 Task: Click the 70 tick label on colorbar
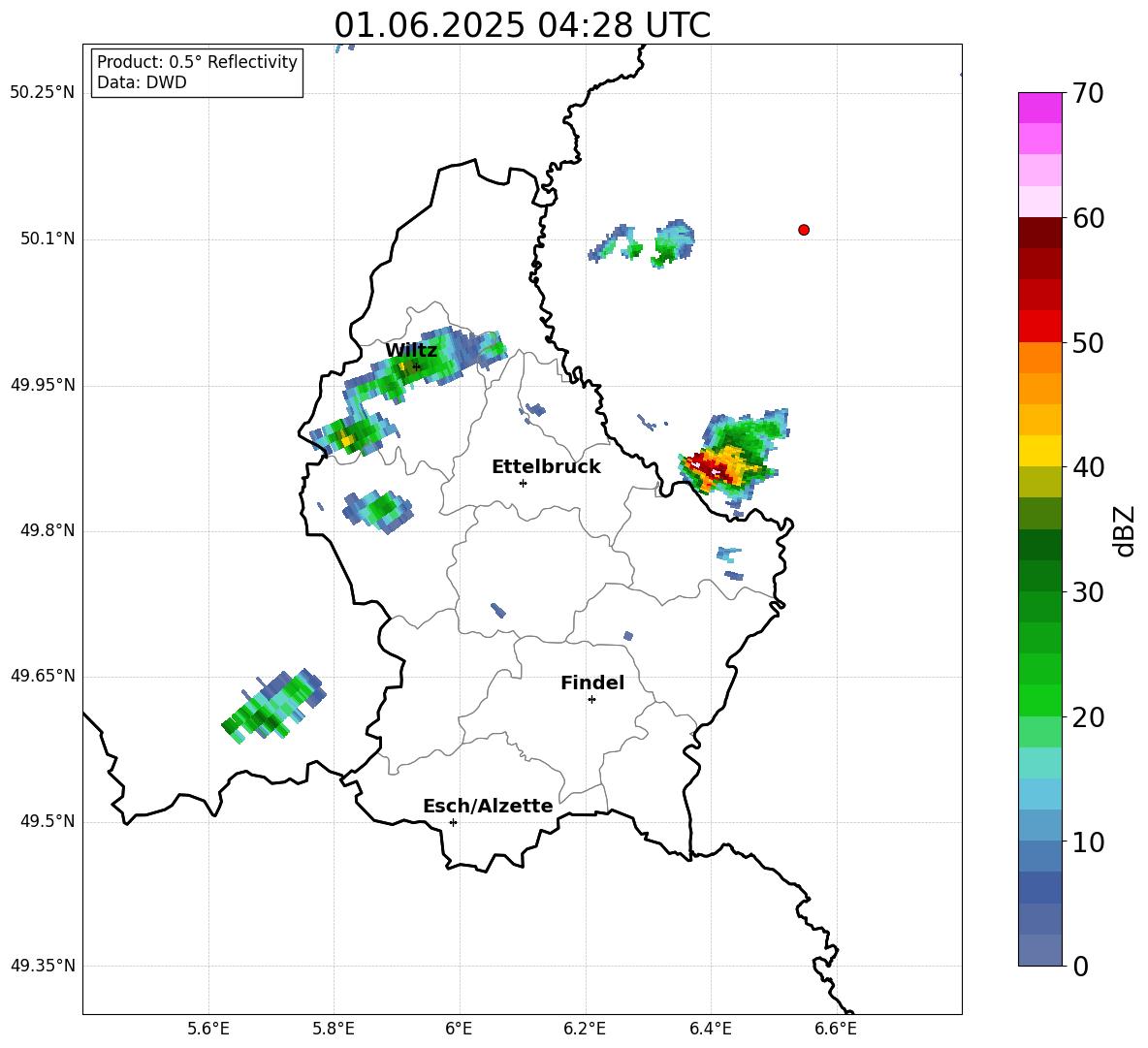click(x=1088, y=93)
